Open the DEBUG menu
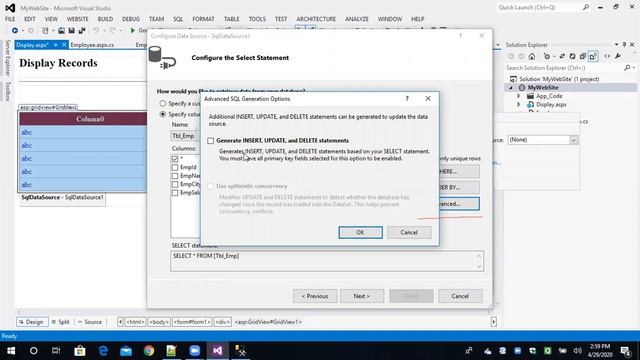640x360 pixels. click(x=131, y=19)
